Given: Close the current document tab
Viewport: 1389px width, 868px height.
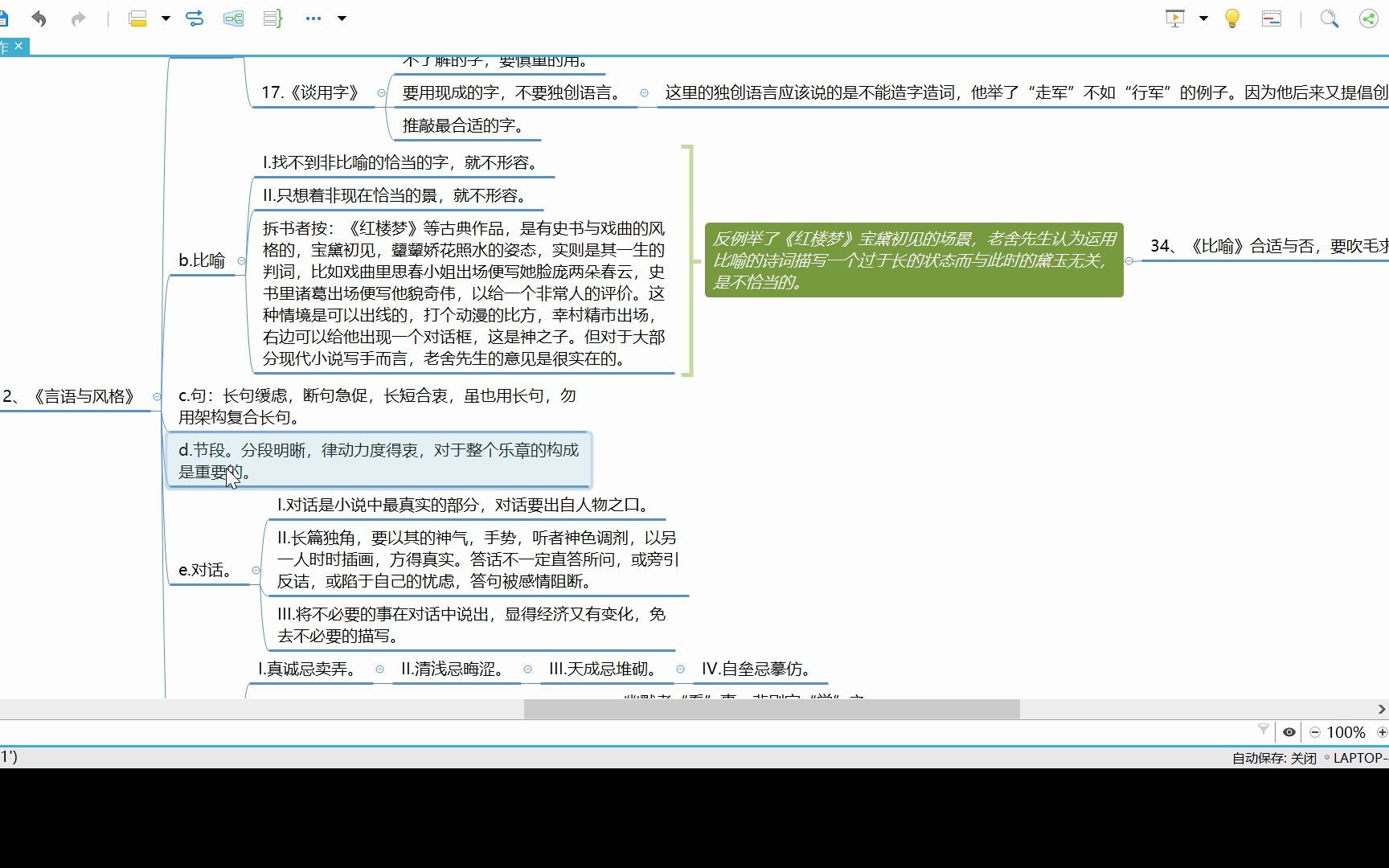Looking at the screenshot, I should coord(18,46).
